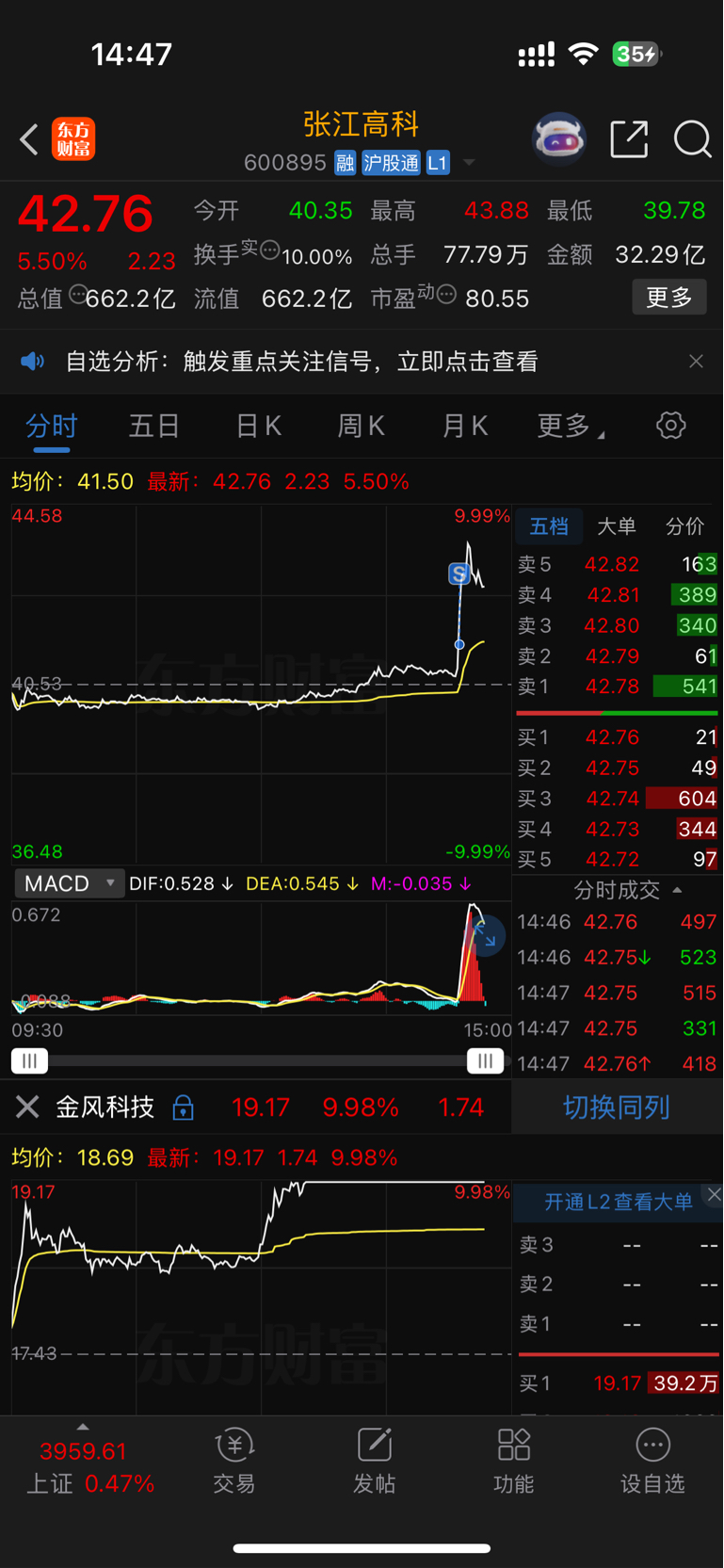This screenshot has width=724, height=1568.
Task: Tap the L1 level badge
Action: tap(438, 163)
